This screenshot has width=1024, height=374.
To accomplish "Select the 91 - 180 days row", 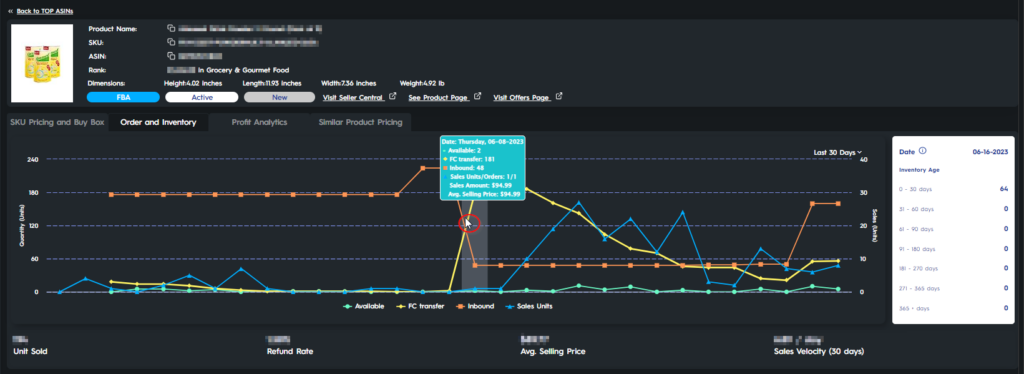I will (x=953, y=249).
